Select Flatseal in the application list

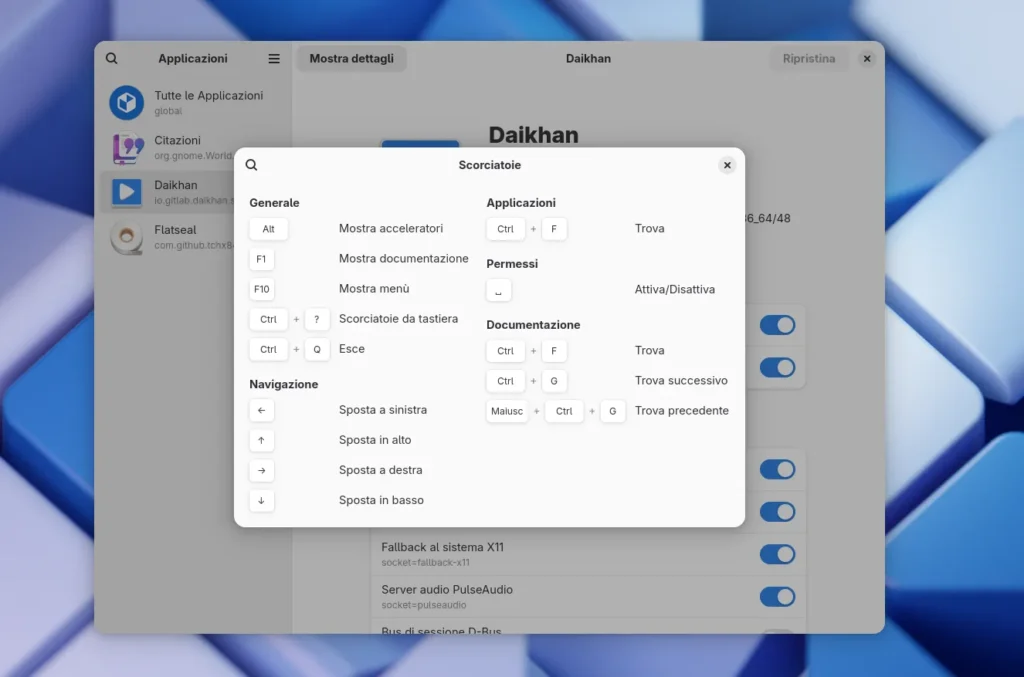click(x=193, y=237)
